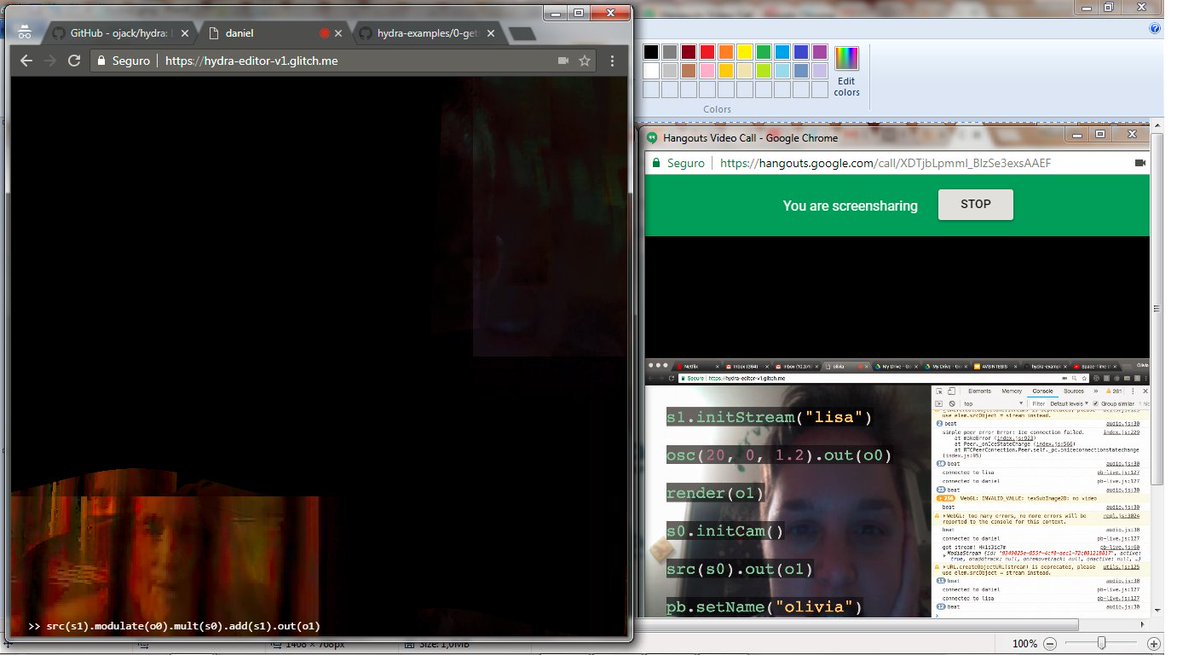Switch to the Sources tab in DevTools
This screenshot has width=1200, height=655.
point(1073,391)
